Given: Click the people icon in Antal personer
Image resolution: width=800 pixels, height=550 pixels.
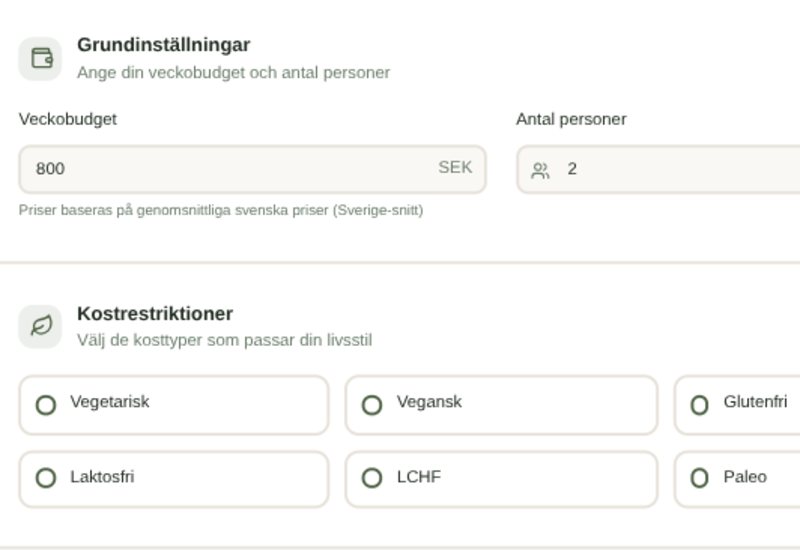Looking at the screenshot, I should tap(540, 170).
